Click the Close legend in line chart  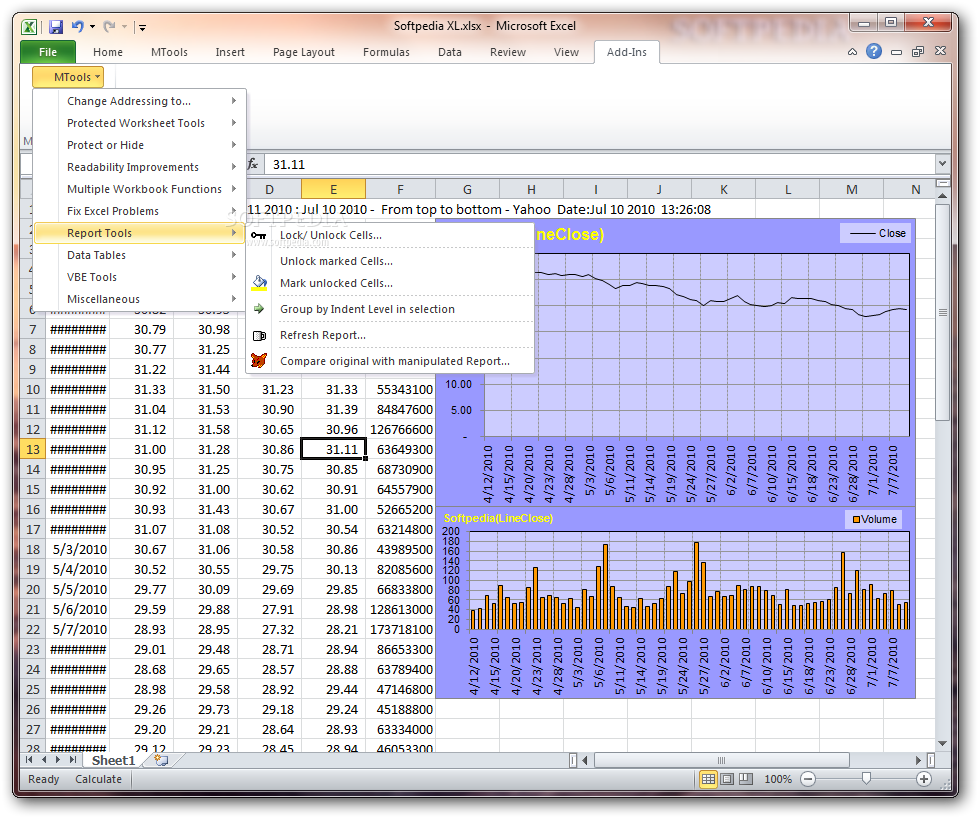pyautogui.click(x=876, y=233)
